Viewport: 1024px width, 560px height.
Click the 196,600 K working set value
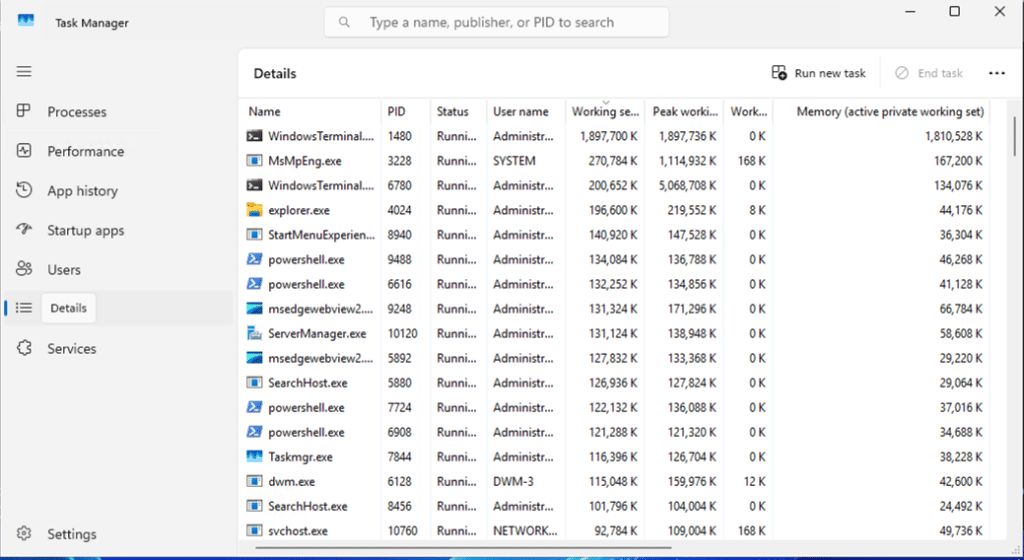click(613, 210)
